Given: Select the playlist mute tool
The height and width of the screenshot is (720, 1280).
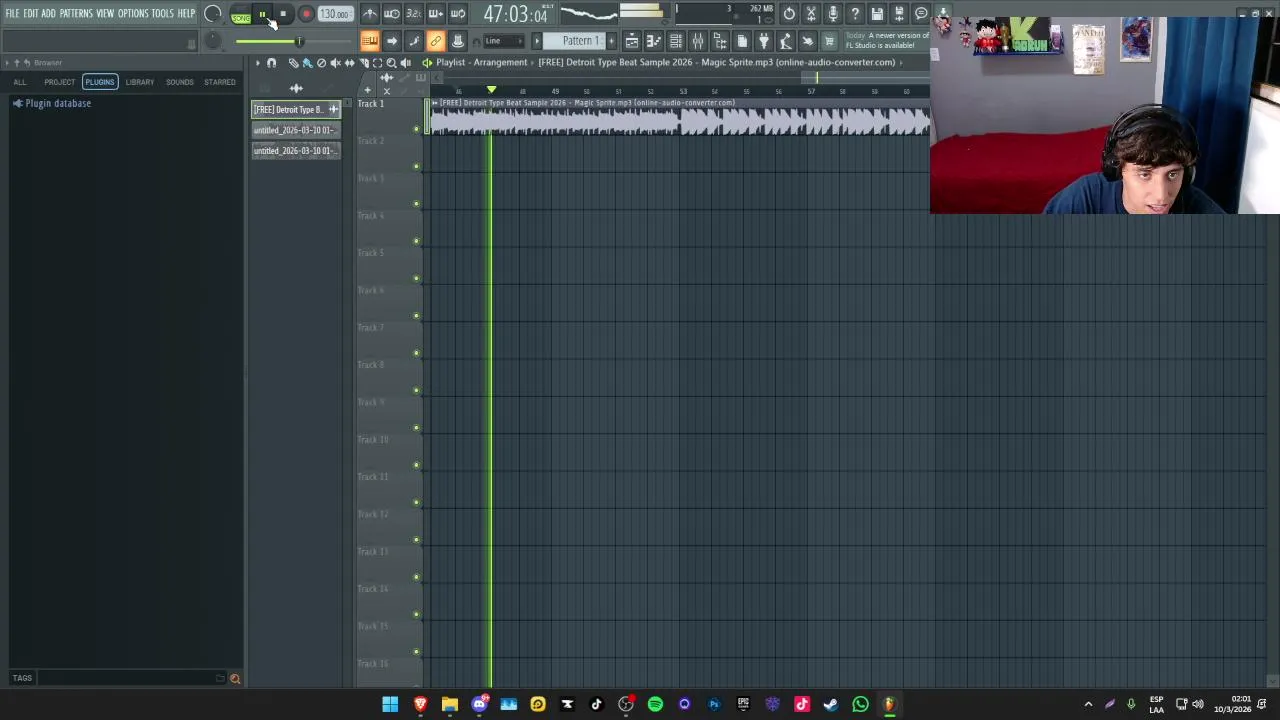Looking at the screenshot, I should tap(335, 62).
